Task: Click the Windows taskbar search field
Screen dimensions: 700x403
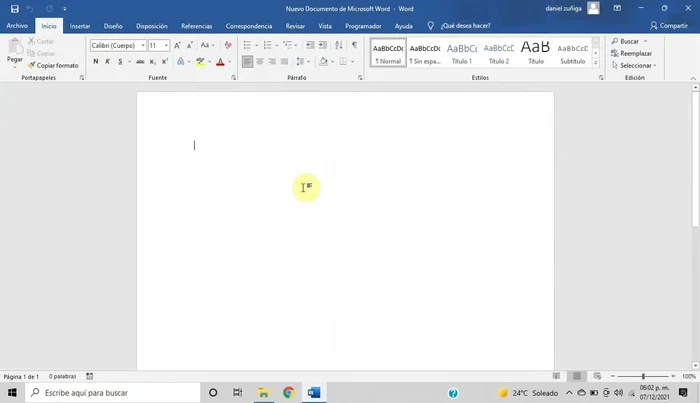Action: [113, 393]
